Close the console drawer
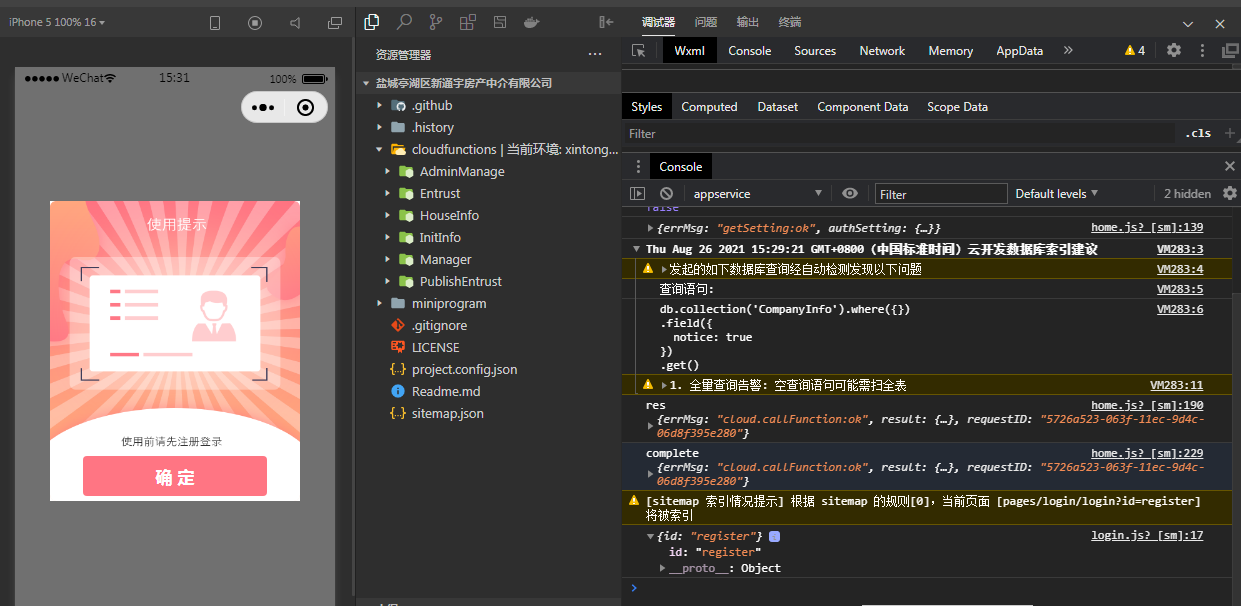 (x=1230, y=166)
